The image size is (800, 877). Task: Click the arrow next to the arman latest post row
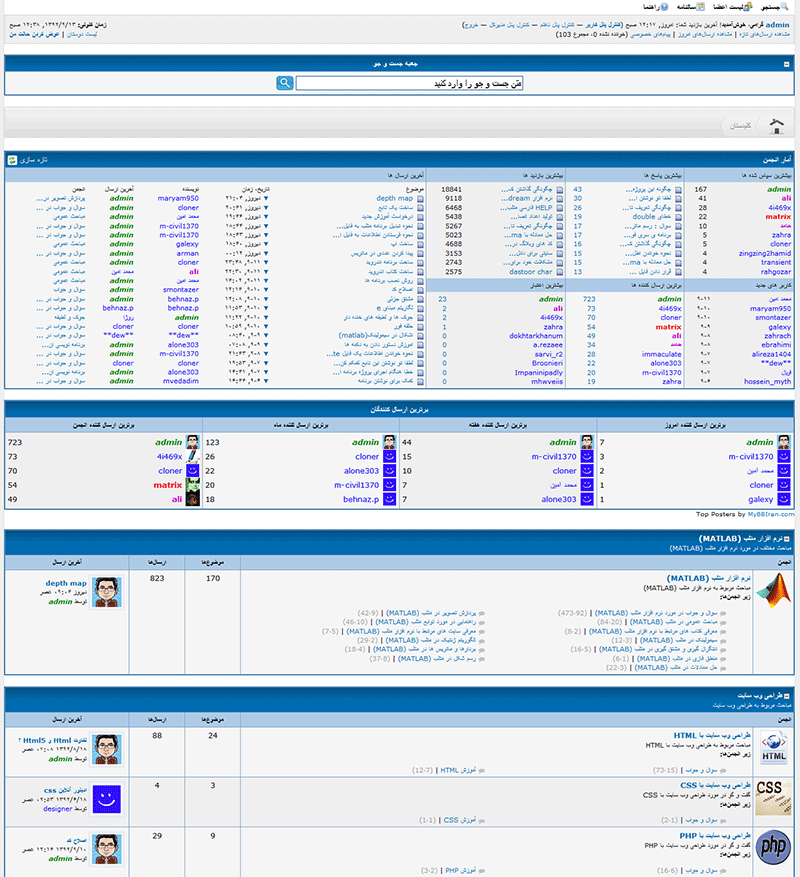[x=266, y=253]
